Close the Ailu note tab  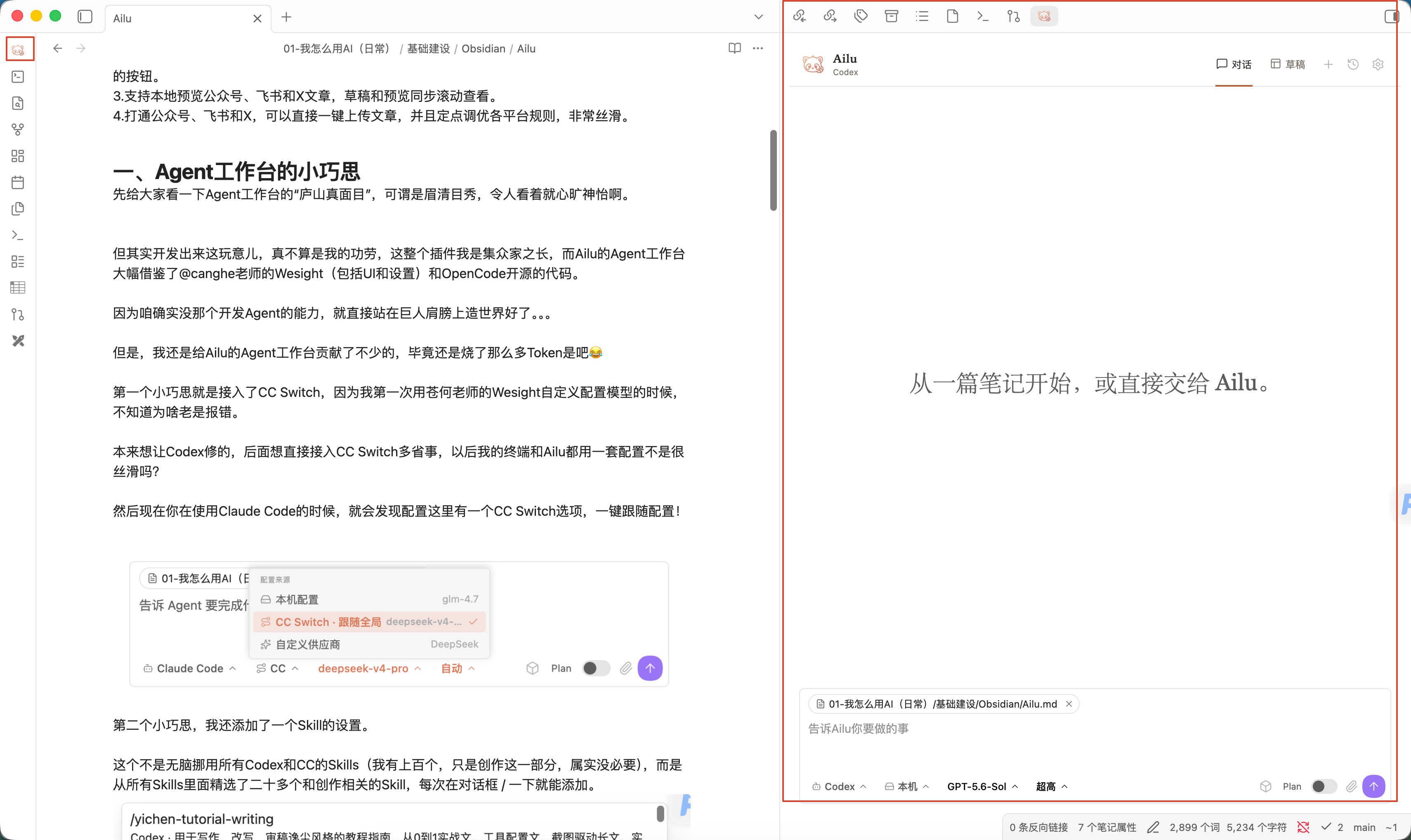(257, 18)
